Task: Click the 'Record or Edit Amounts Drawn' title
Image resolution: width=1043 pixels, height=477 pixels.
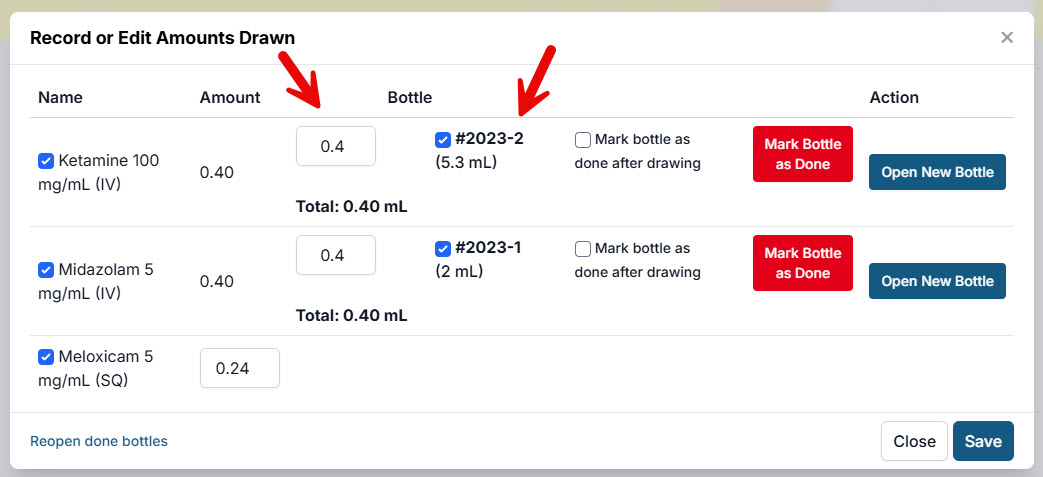Action: (x=162, y=38)
